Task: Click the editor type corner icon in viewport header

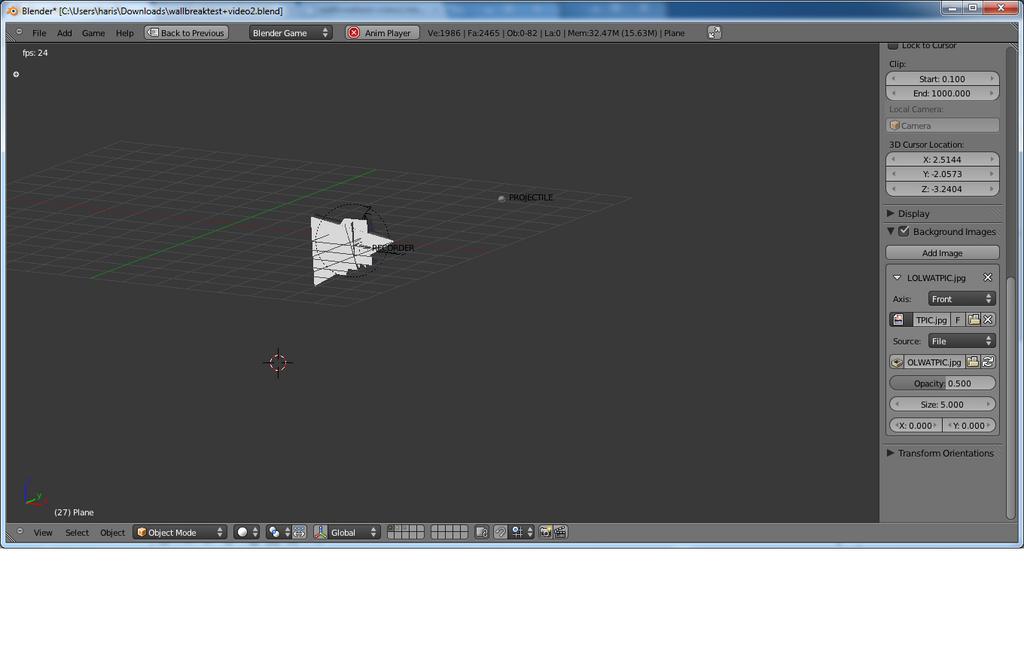Action: point(20,532)
